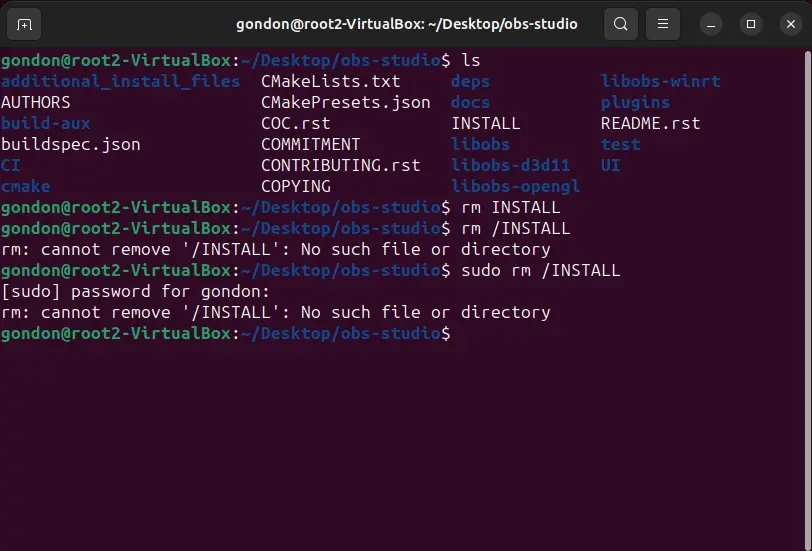Close the terminal window
The width and height of the screenshot is (812, 551).
(791, 24)
